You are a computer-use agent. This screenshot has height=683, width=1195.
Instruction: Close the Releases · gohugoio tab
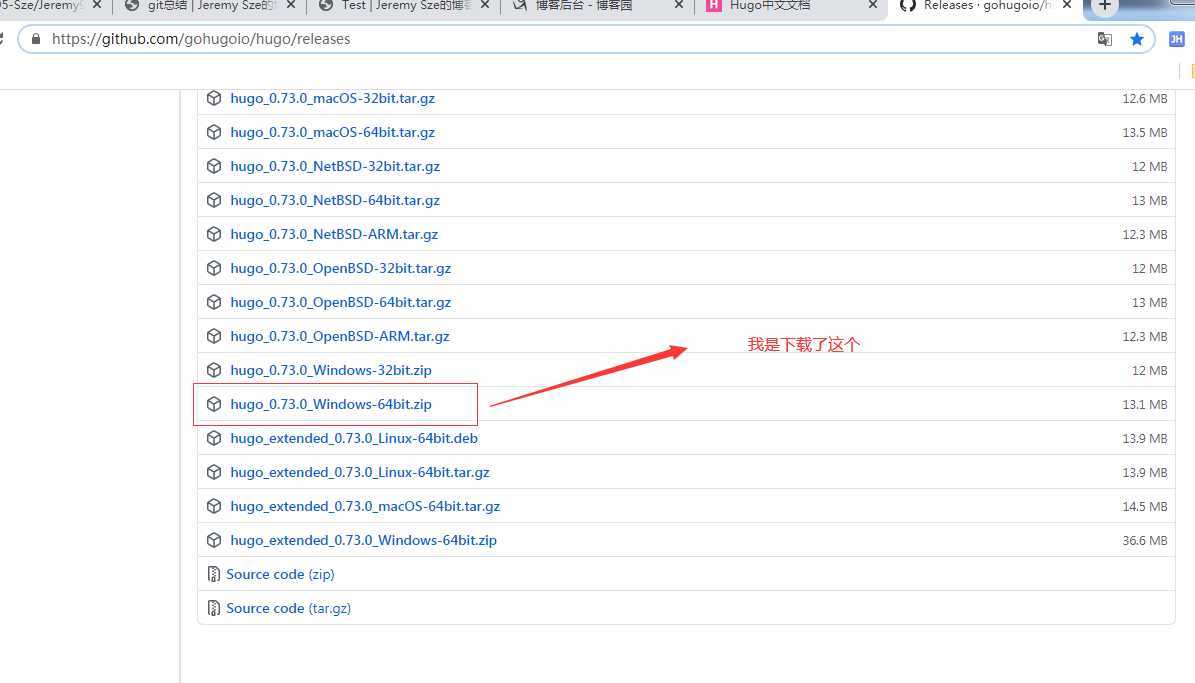[x=1067, y=5]
